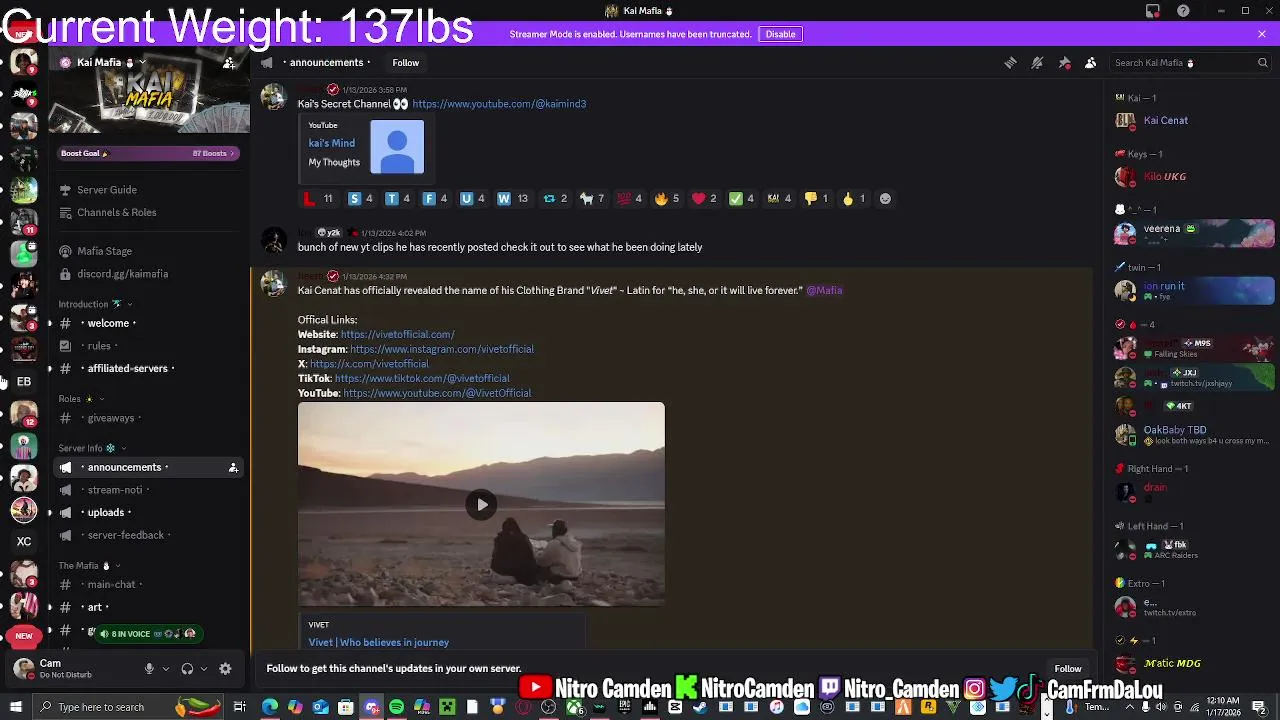1280x720 pixels.
Task: Click the search magnifier icon
Action: [1262, 62]
